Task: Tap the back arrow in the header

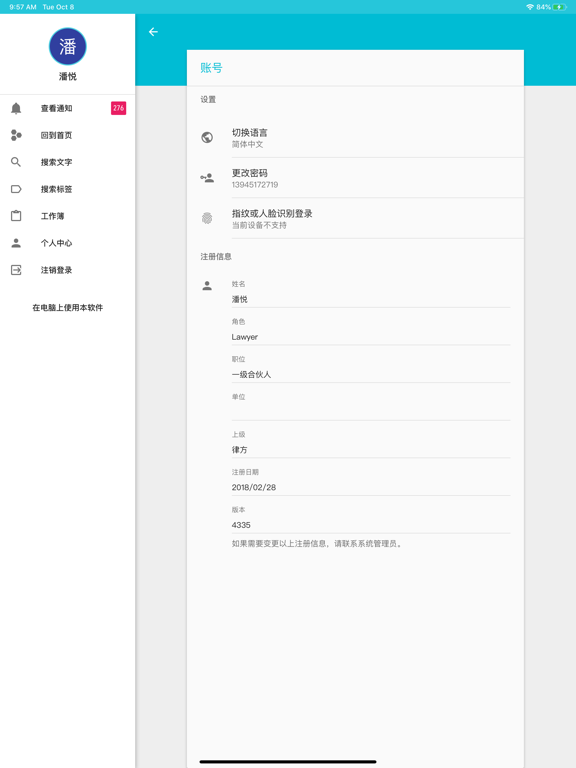Action: (x=153, y=32)
